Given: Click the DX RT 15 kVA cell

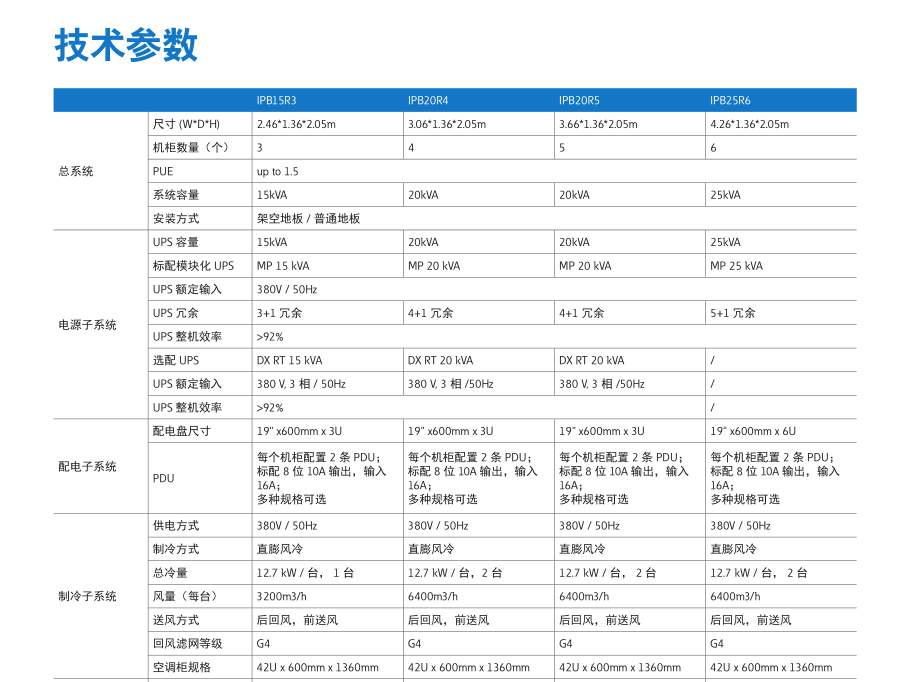Looking at the screenshot, I should pyautogui.click(x=289, y=360).
